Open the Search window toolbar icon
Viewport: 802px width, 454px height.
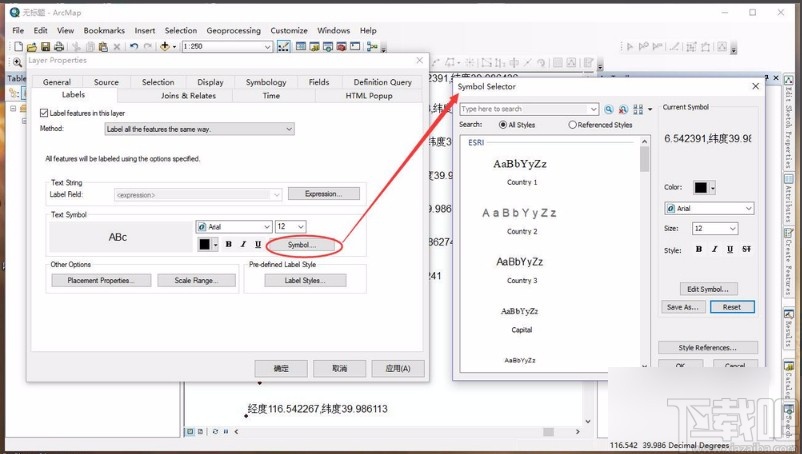pyautogui.click(x=328, y=47)
